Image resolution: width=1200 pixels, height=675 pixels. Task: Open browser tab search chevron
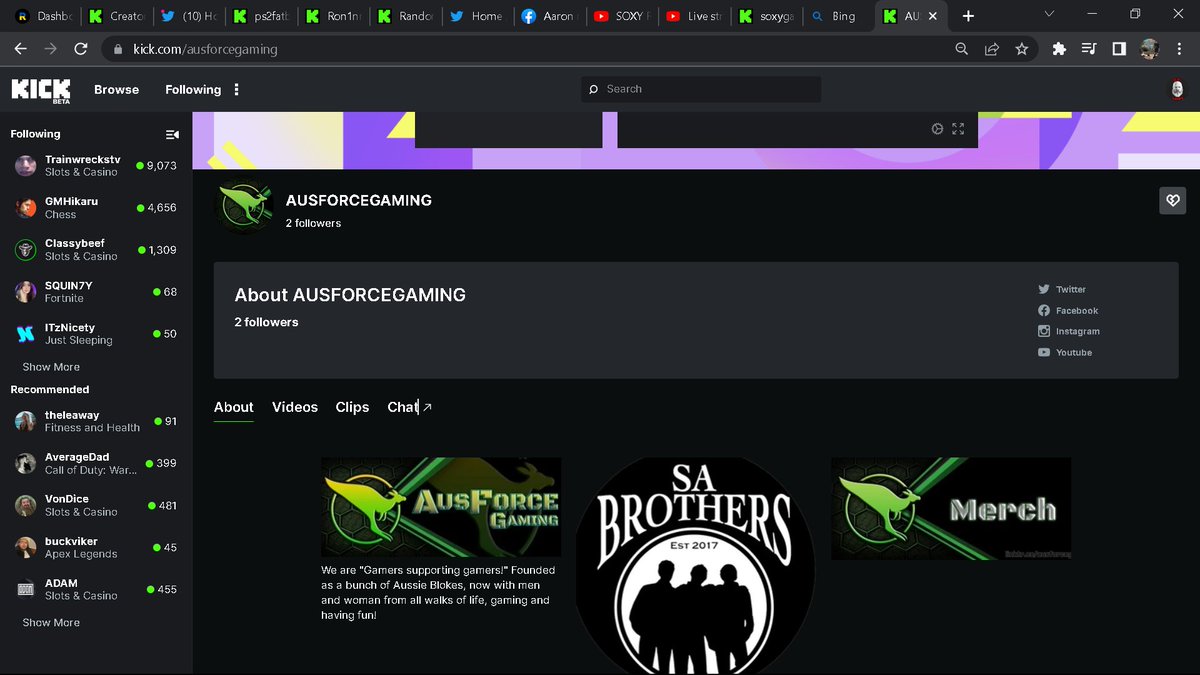[x=1048, y=14]
